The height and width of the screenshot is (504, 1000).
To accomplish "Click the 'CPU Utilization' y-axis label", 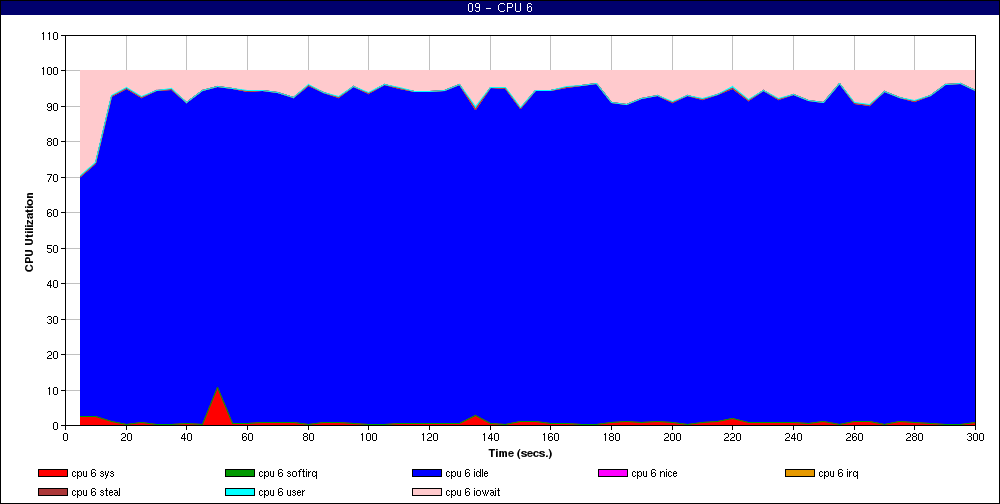I will pos(29,232).
